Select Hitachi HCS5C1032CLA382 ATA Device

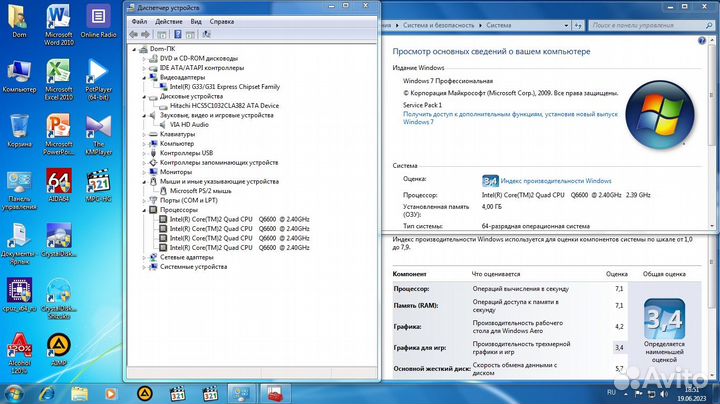click(224, 106)
